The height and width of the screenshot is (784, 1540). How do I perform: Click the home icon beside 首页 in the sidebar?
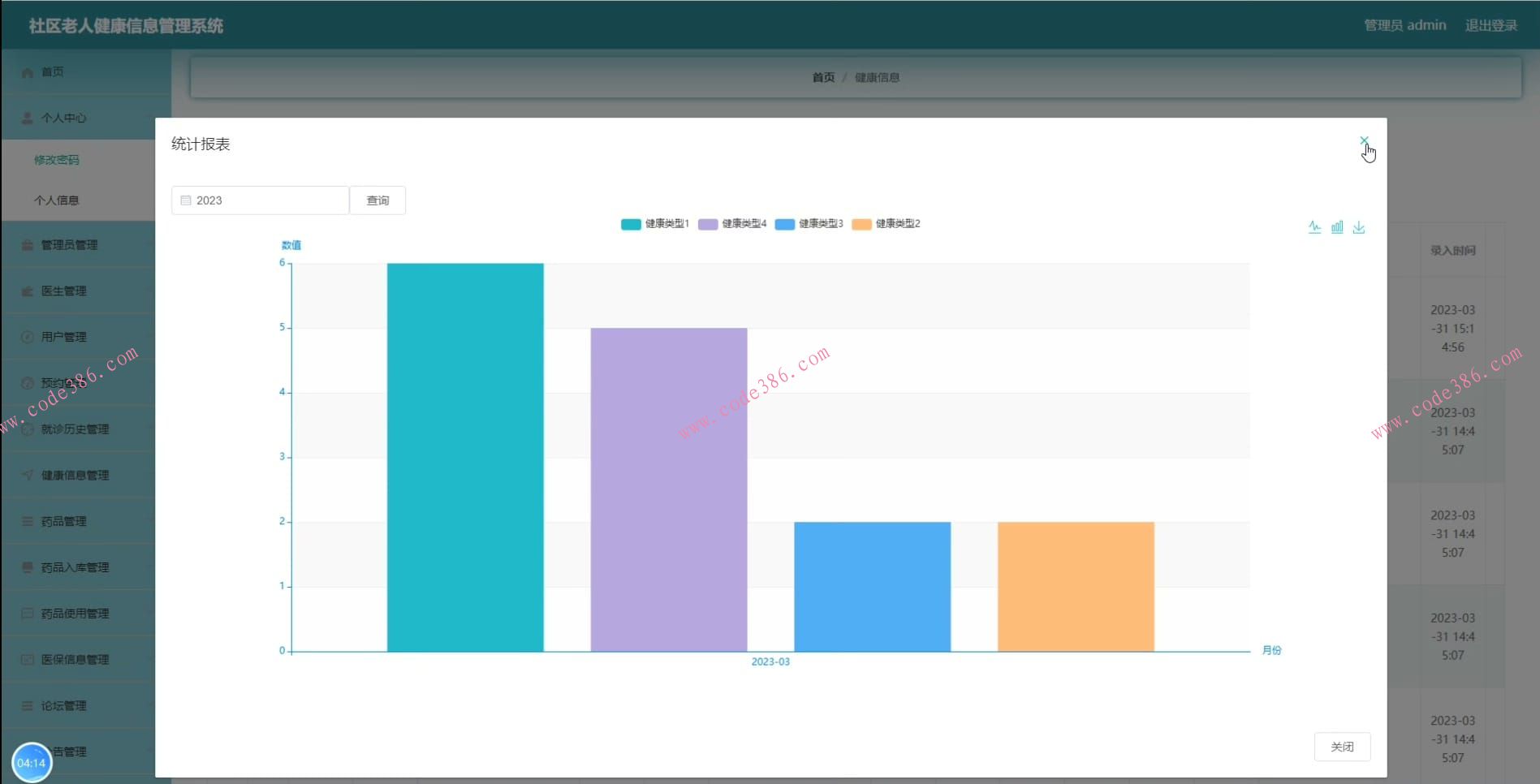click(27, 72)
